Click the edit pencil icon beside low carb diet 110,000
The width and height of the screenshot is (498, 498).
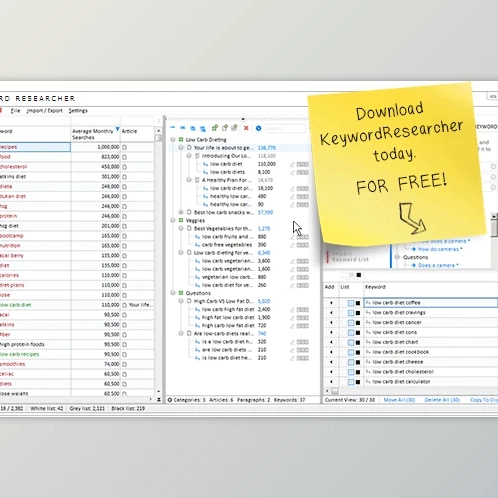point(292,164)
